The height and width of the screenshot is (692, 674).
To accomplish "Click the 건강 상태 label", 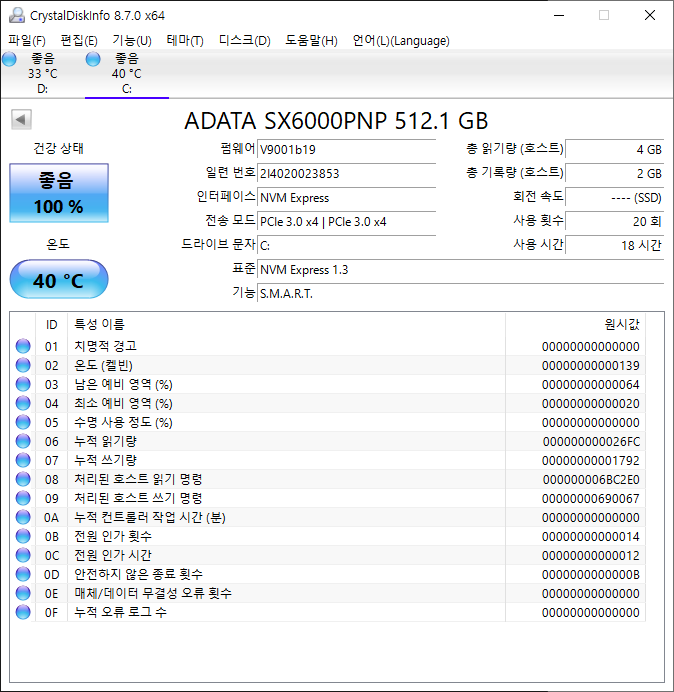I will 58,148.
